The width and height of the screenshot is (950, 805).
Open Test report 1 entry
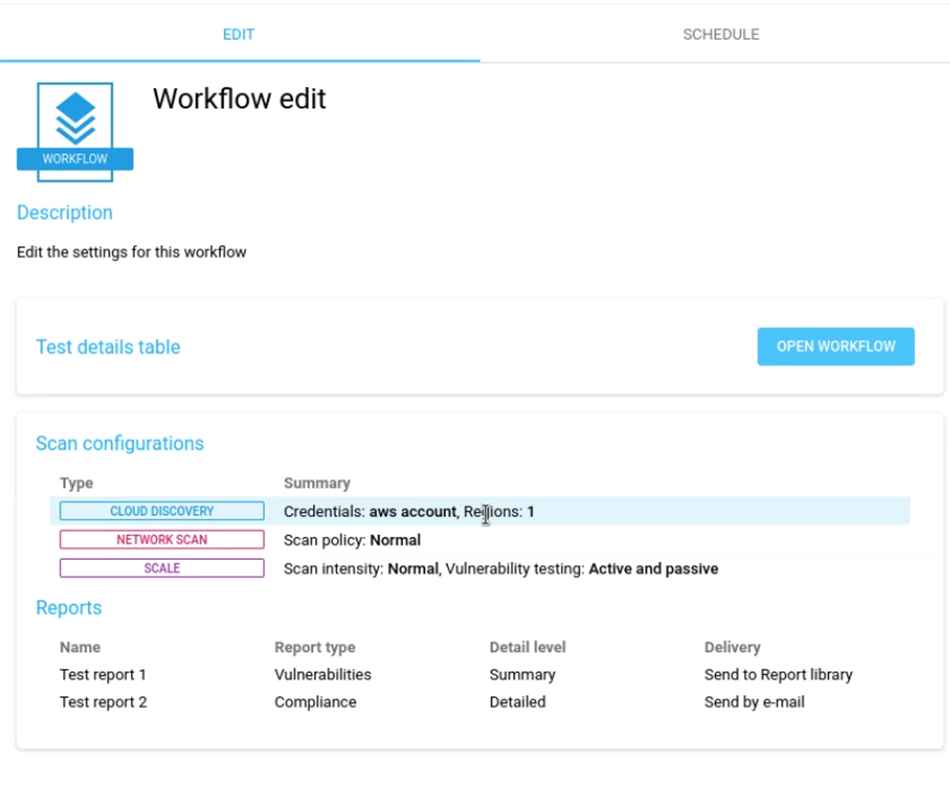pos(103,675)
